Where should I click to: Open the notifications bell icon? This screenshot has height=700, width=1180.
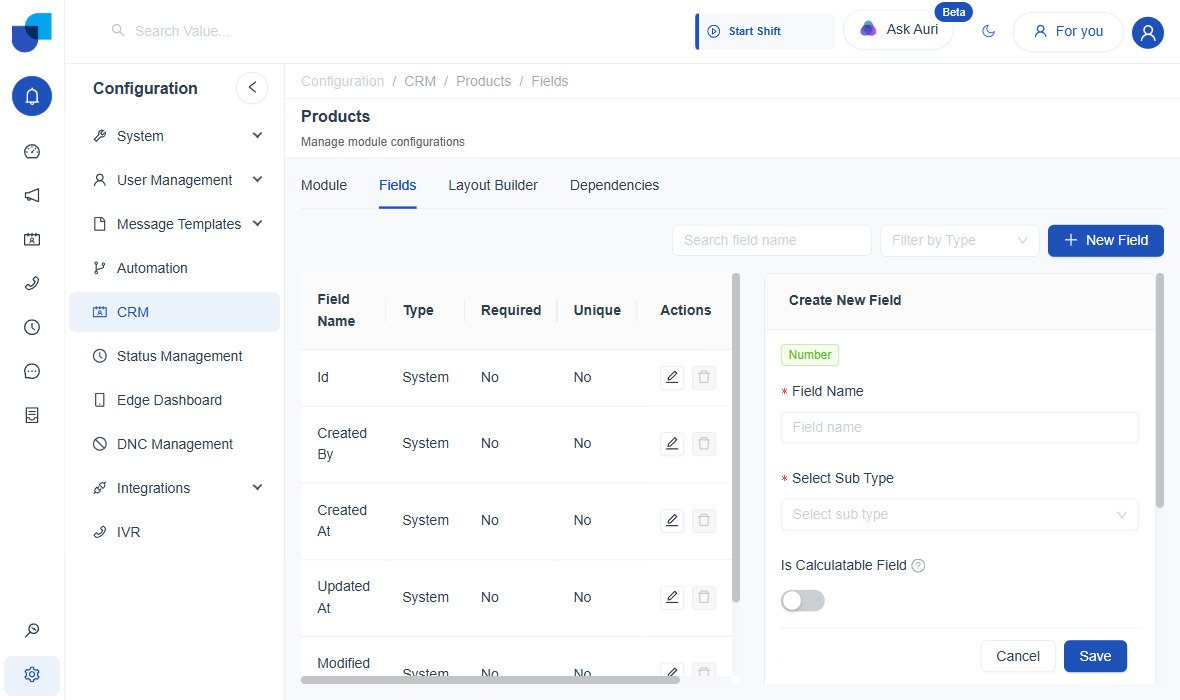click(x=32, y=96)
